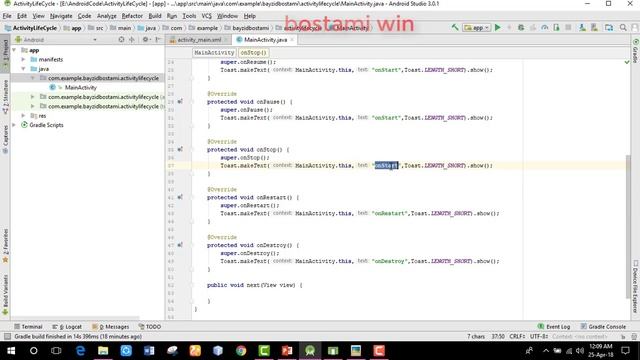The height and width of the screenshot is (360, 640).
Task: Open the TODO tool window
Action: pos(149,327)
